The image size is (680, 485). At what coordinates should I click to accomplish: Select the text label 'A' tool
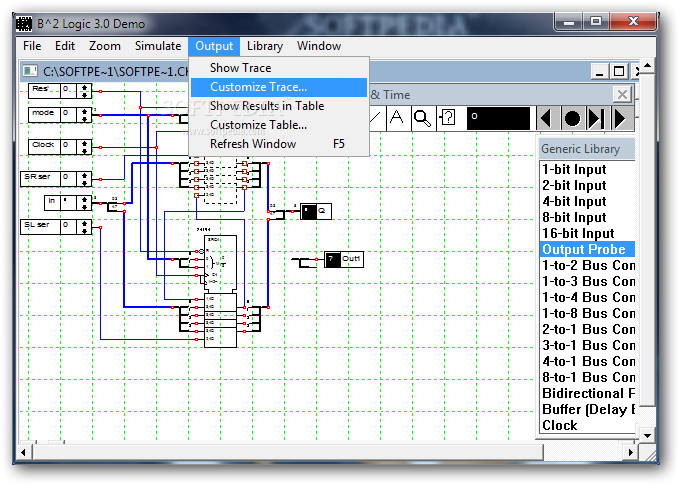[396, 118]
